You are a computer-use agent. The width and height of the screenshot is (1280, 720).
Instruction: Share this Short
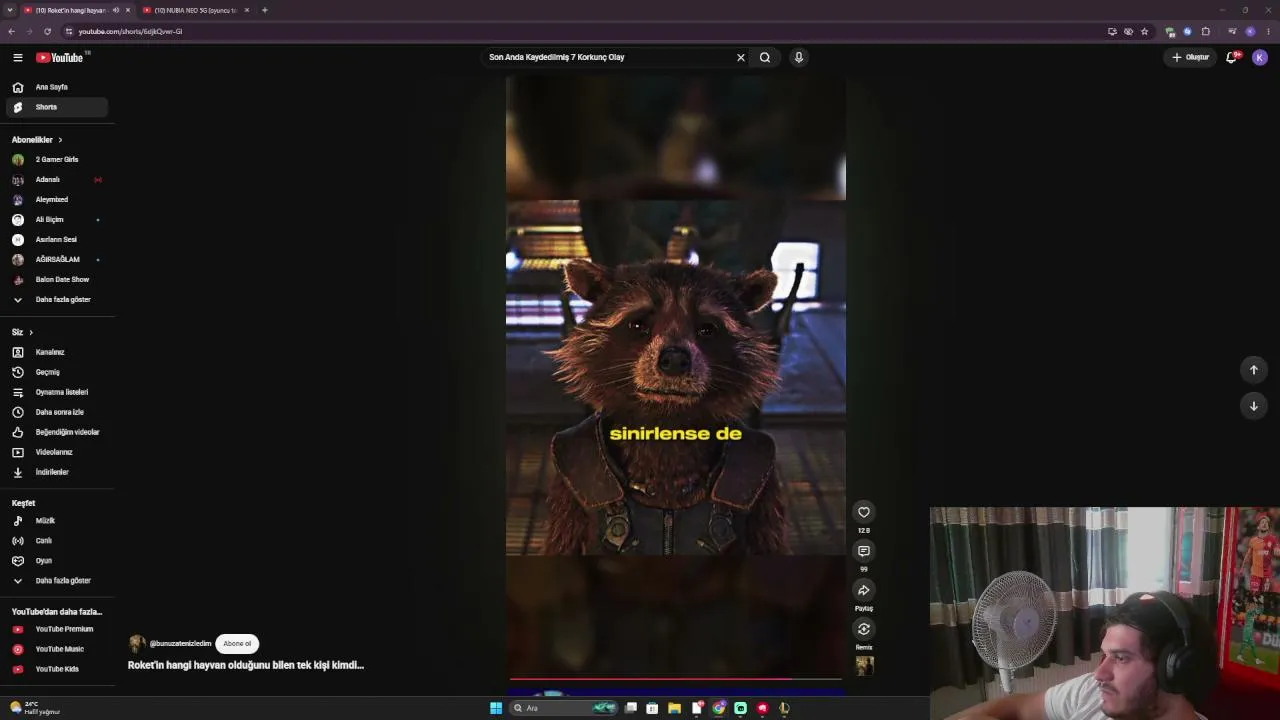[864, 590]
